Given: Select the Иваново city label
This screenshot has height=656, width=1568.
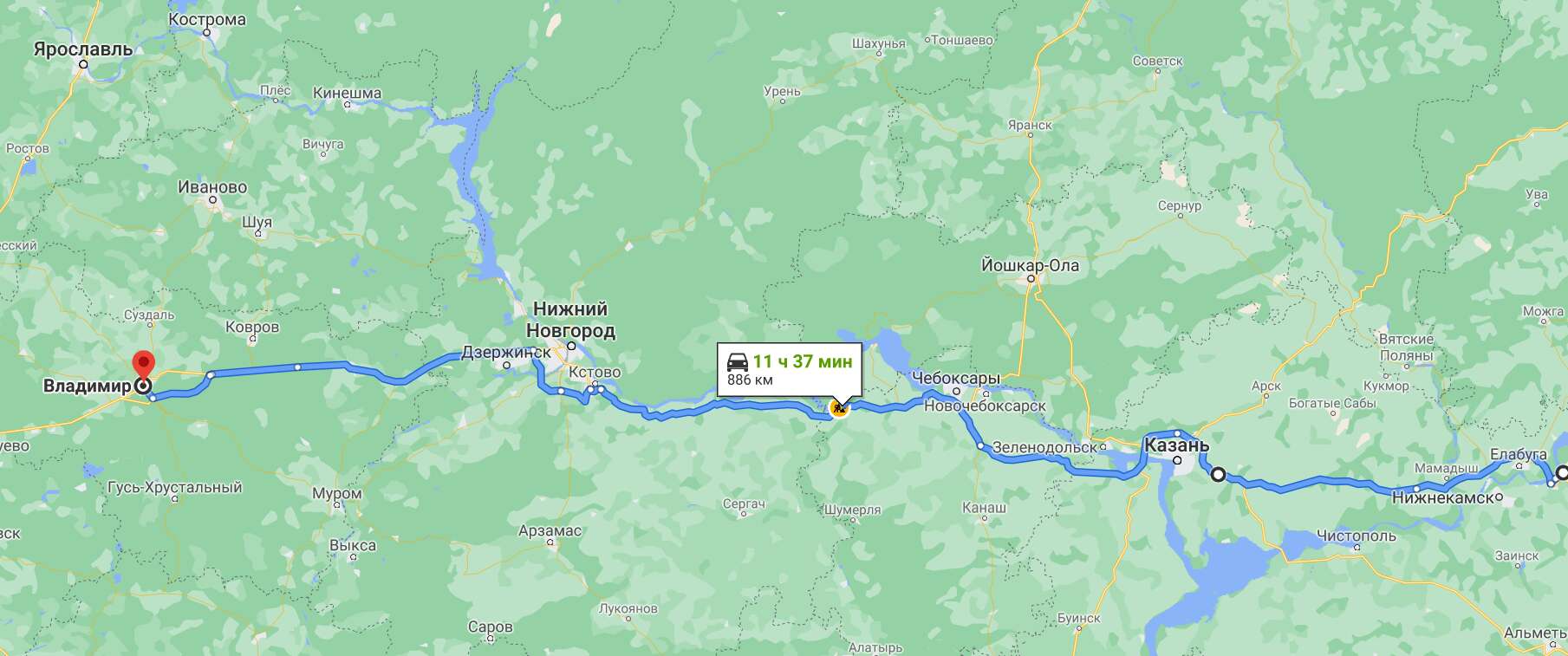Looking at the screenshot, I should [x=212, y=187].
